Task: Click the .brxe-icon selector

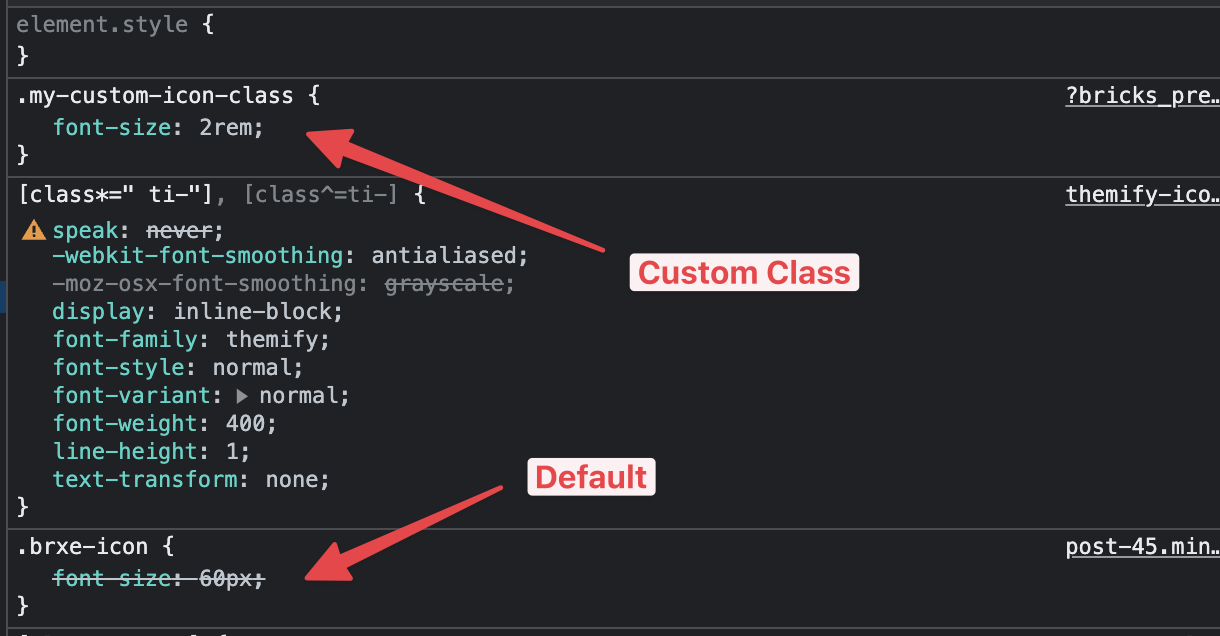Action: click(82, 546)
